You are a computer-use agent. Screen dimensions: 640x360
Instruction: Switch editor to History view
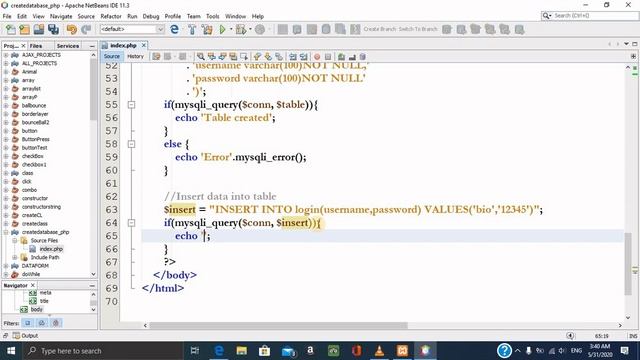pyautogui.click(x=136, y=56)
